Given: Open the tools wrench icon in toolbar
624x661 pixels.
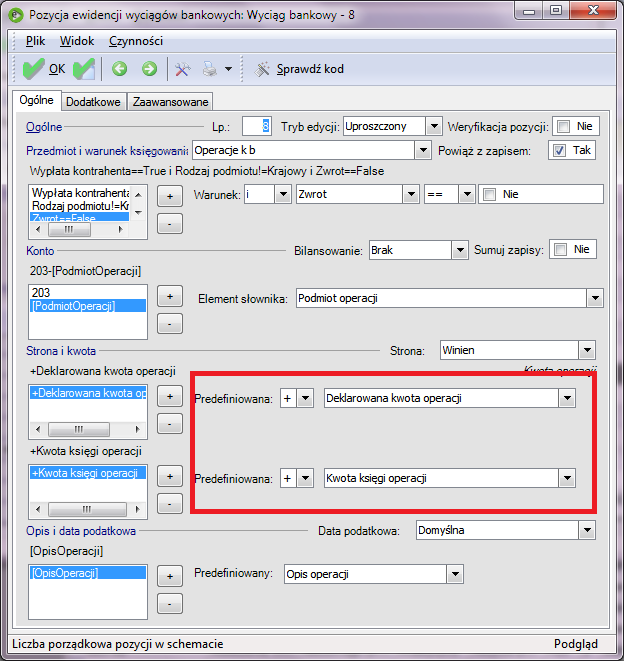Looking at the screenshot, I should 182,69.
